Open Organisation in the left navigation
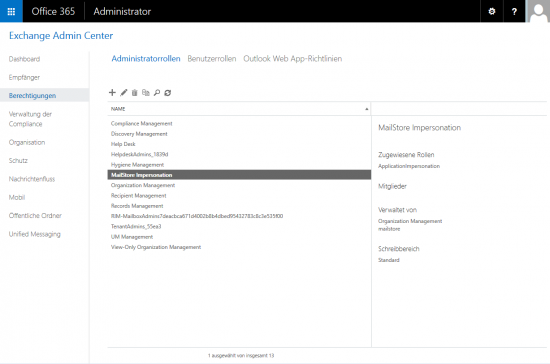The height and width of the screenshot is (364, 550). click(x=27, y=142)
